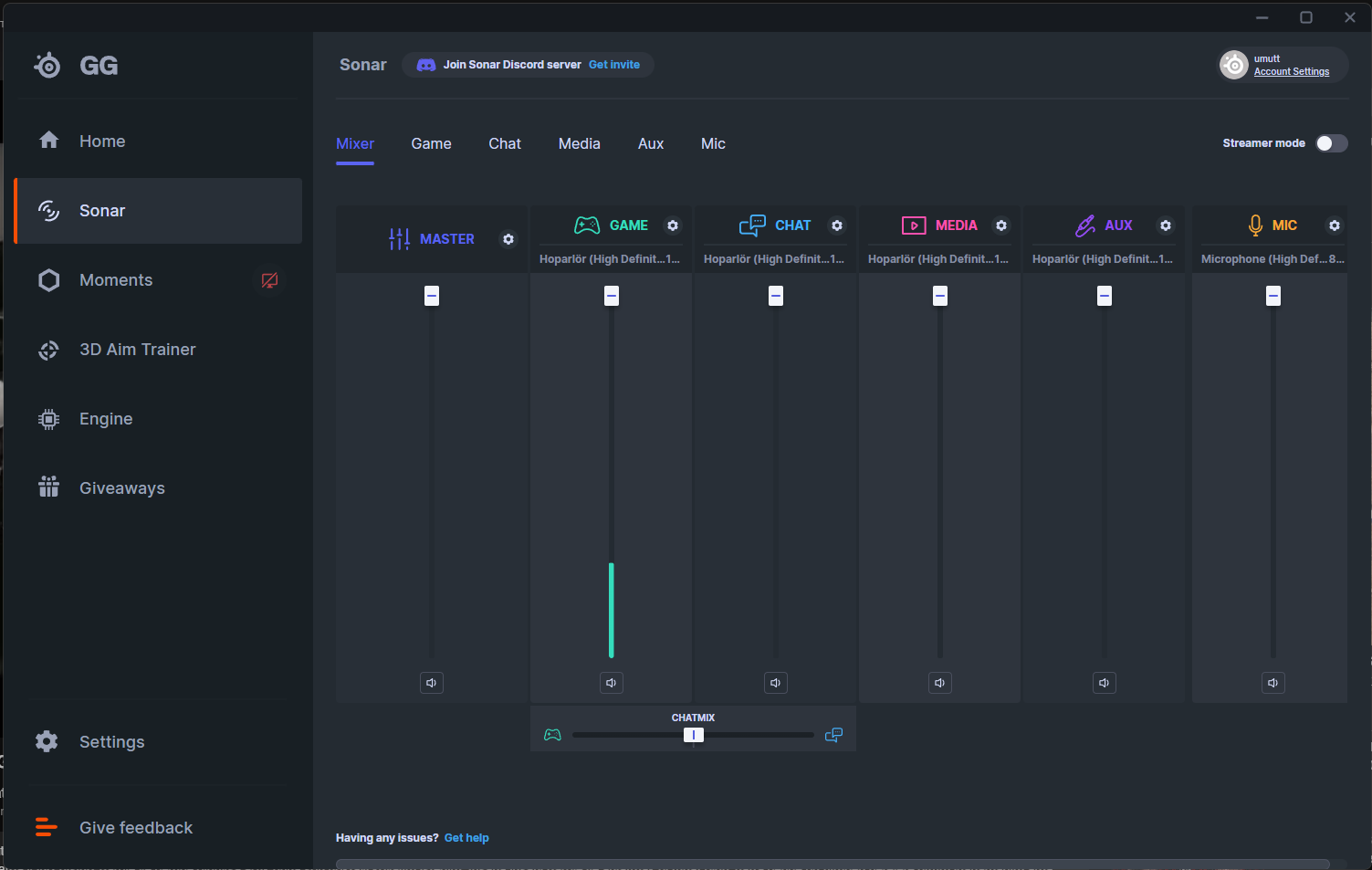1372x870 pixels.
Task: Mute the MIC channel
Action: click(x=1273, y=683)
